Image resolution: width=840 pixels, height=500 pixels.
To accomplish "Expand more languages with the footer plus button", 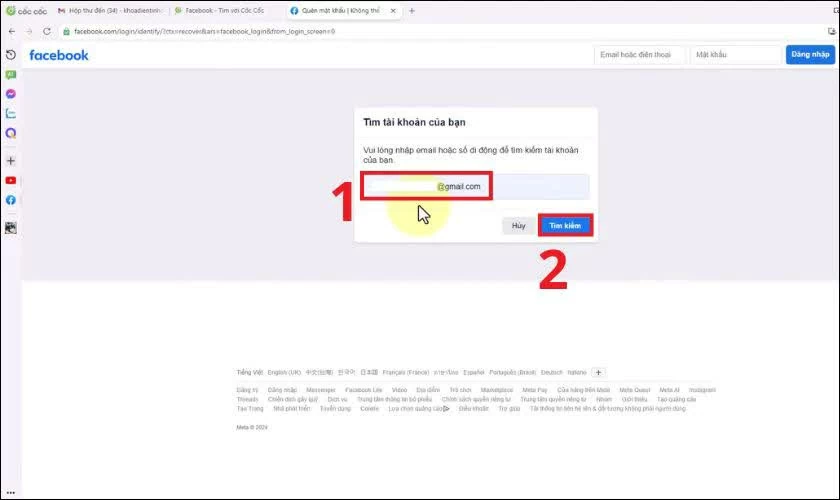I will [599, 372].
